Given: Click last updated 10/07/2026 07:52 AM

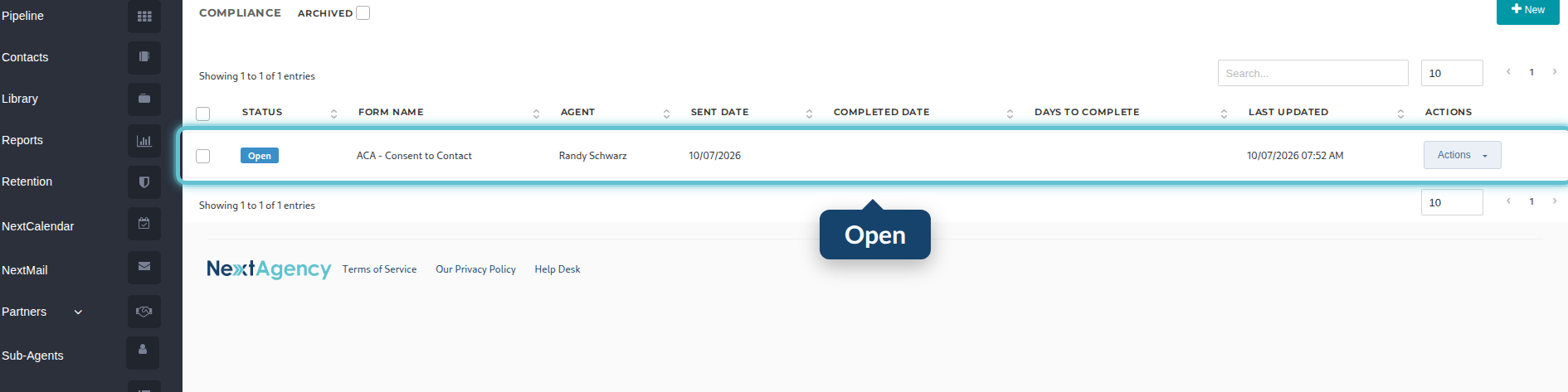Looking at the screenshot, I should [x=1295, y=156].
